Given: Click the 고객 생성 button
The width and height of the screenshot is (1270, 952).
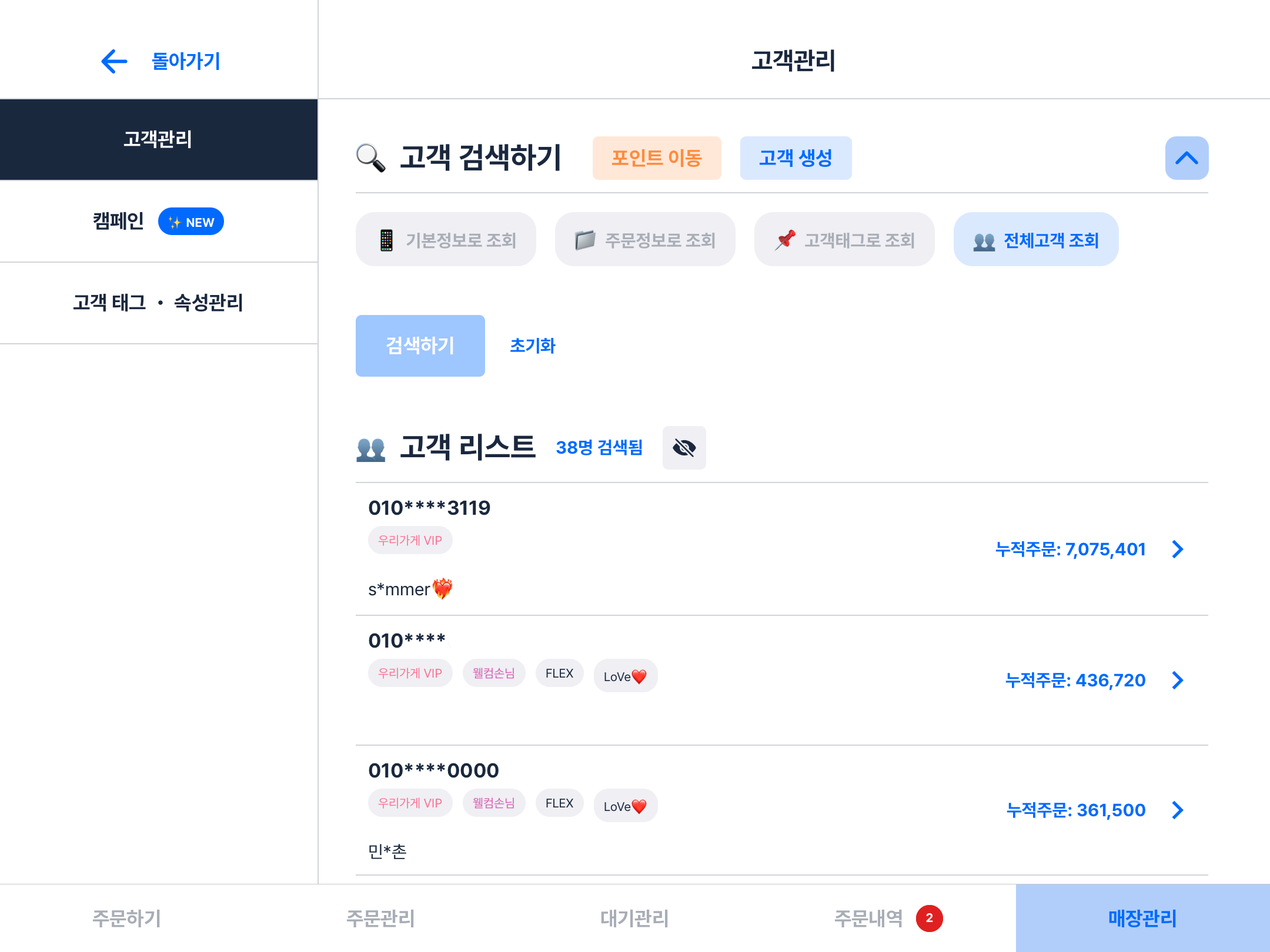Looking at the screenshot, I should tap(795, 158).
